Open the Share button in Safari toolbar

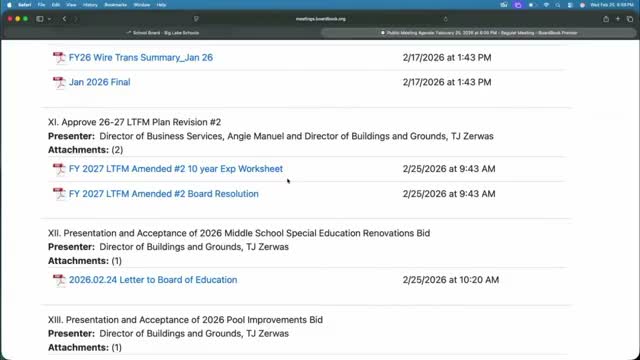[606, 19]
